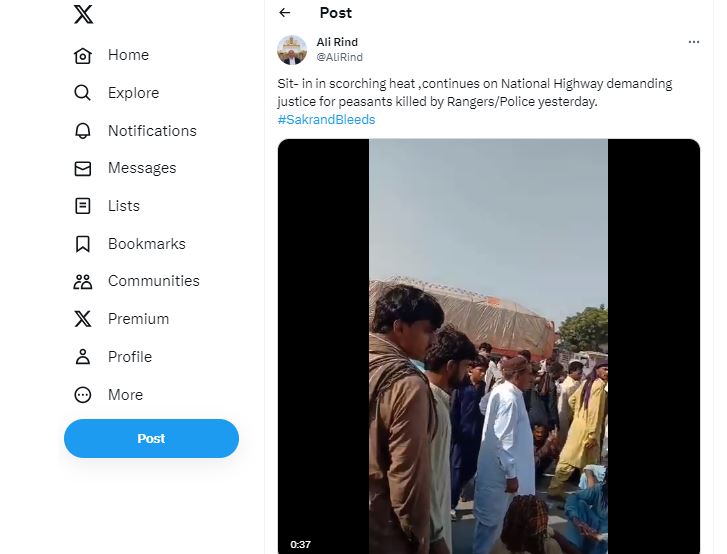Open the @AliRind handle link
The height and width of the screenshot is (554, 727).
(339, 57)
